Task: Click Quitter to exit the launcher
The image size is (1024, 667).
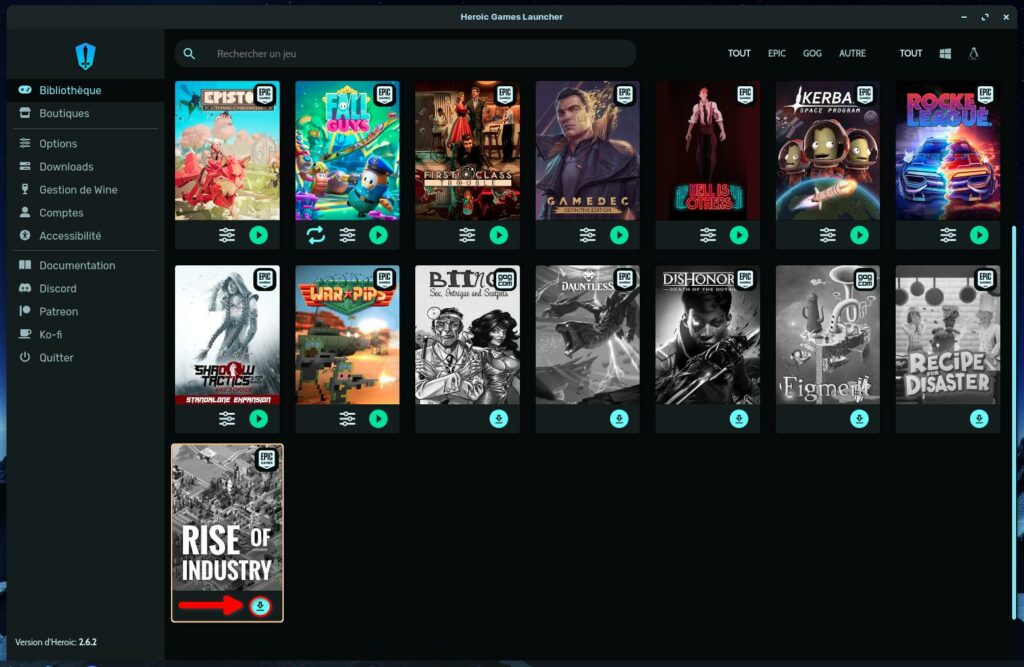Action: click(x=56, y=357)
